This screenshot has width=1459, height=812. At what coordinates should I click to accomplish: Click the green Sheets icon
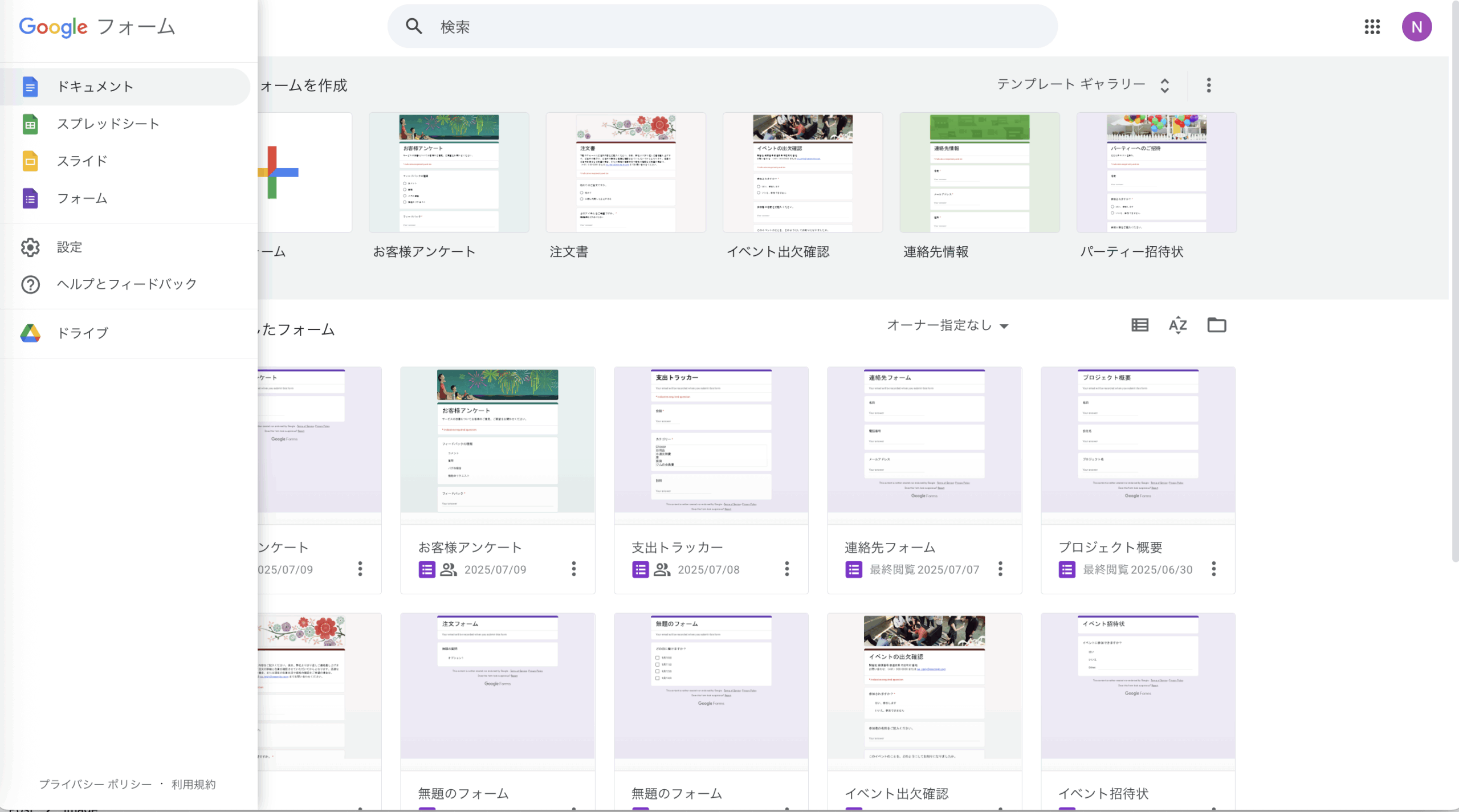[x=30, y=124]
